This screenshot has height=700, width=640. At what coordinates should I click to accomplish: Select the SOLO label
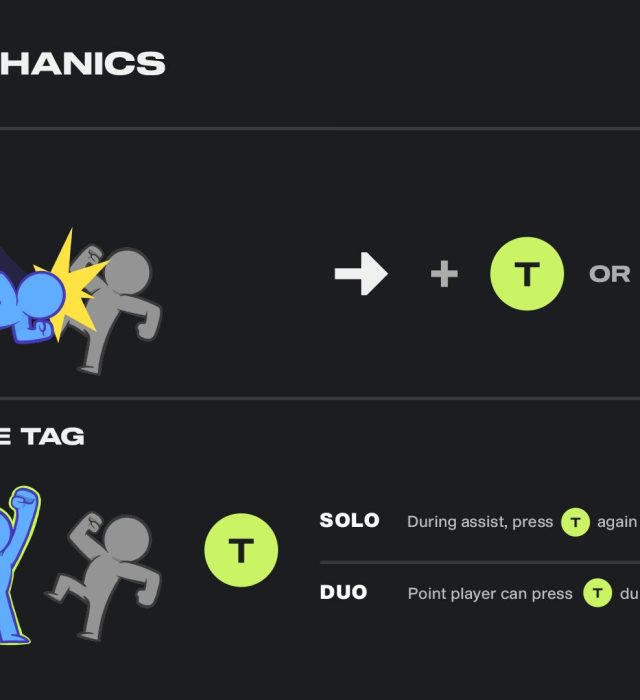349,521
